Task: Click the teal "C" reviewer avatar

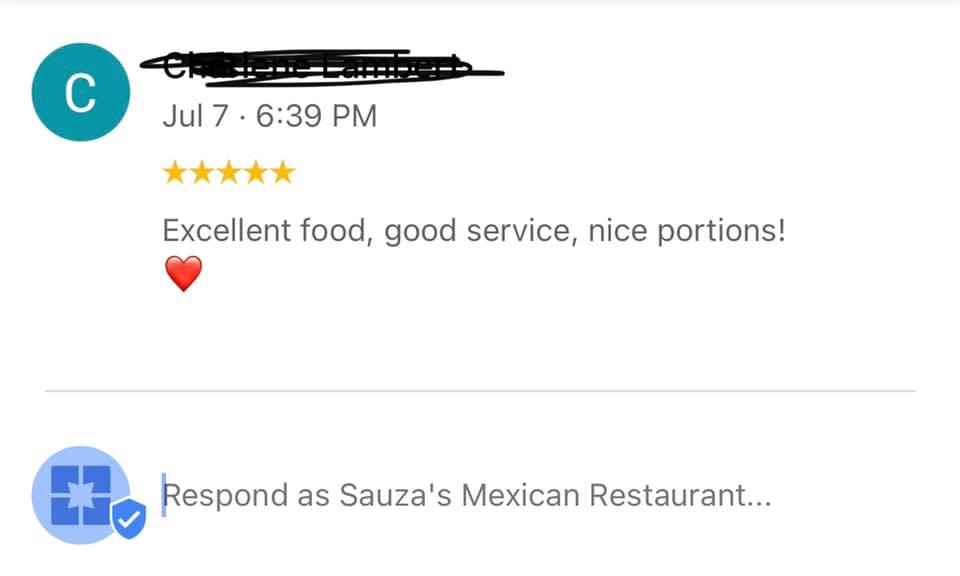Action: (80, 93)
